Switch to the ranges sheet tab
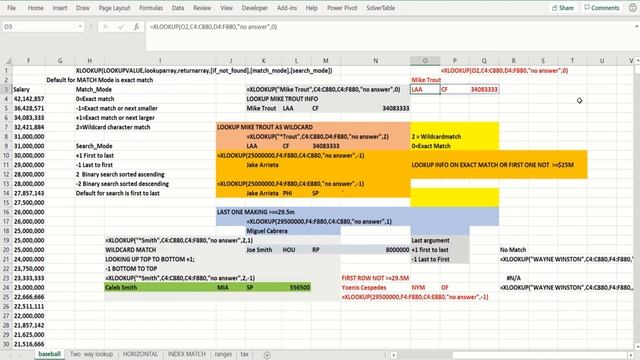640x360 pixels. (223, 354)
